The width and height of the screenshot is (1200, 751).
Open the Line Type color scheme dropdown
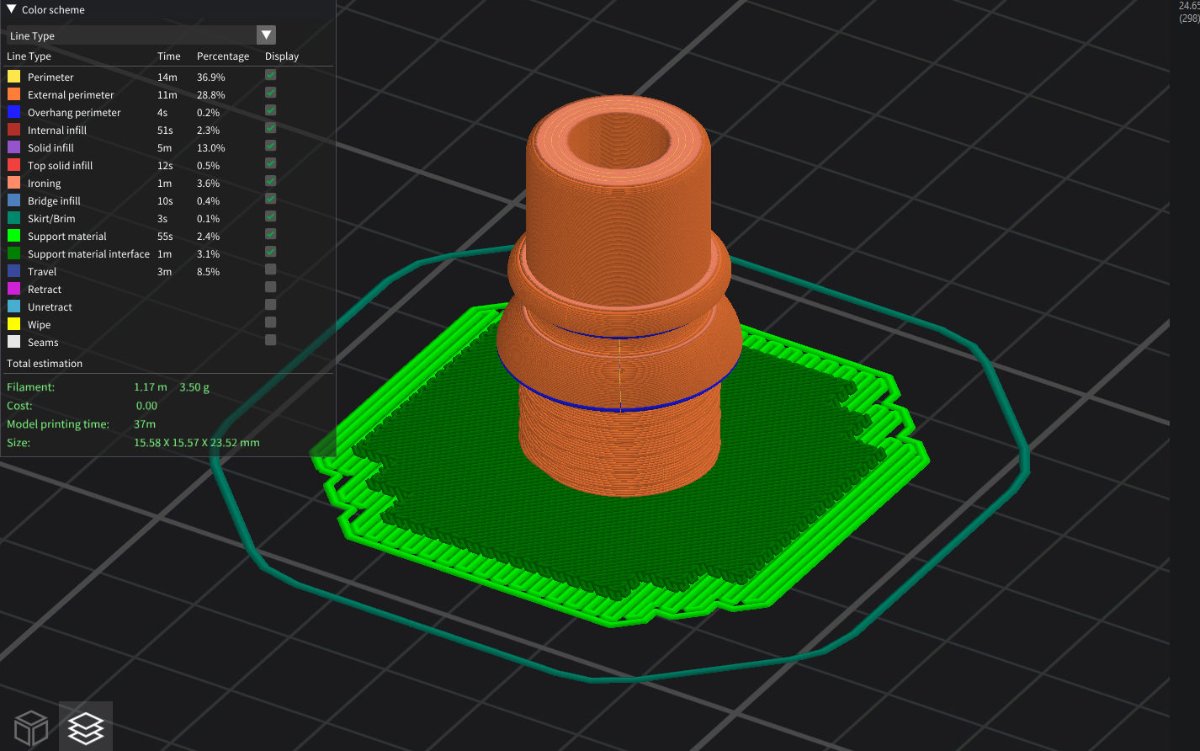click(x=265, y=34)
